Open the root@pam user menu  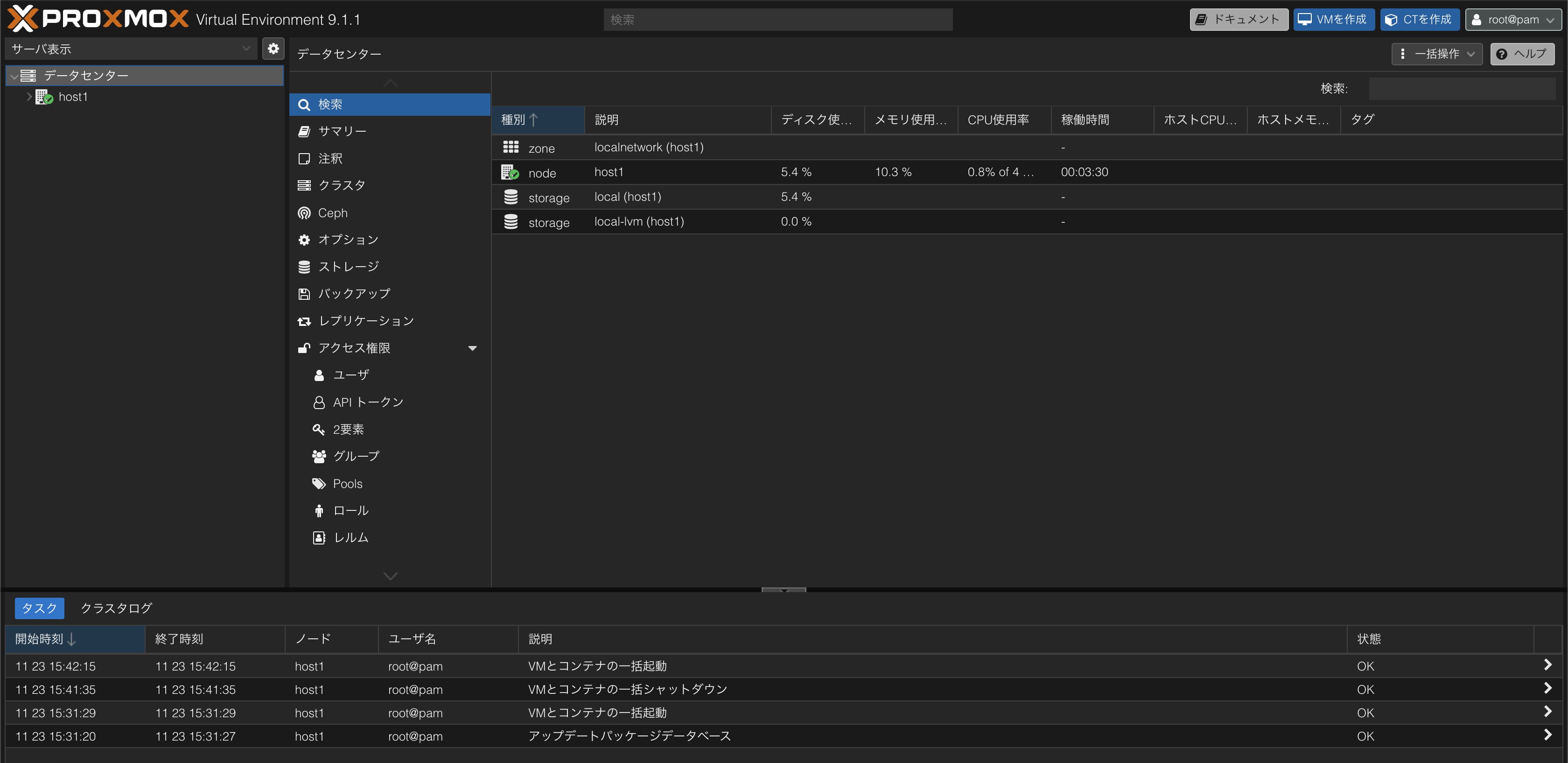(x=1514, y=19)
